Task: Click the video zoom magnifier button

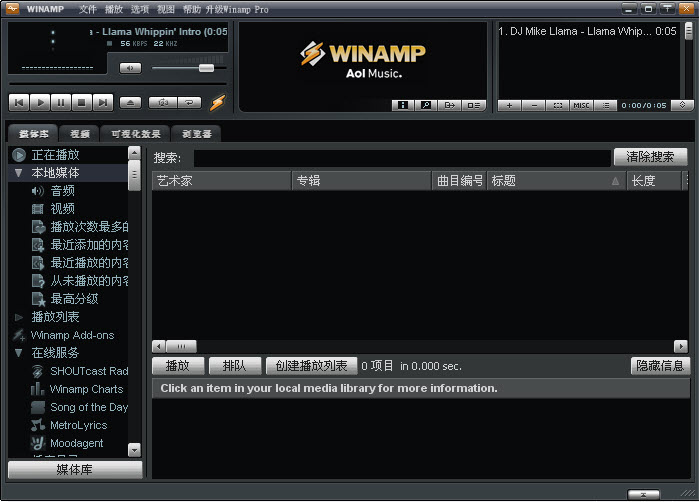Action: tap(426, 105)
